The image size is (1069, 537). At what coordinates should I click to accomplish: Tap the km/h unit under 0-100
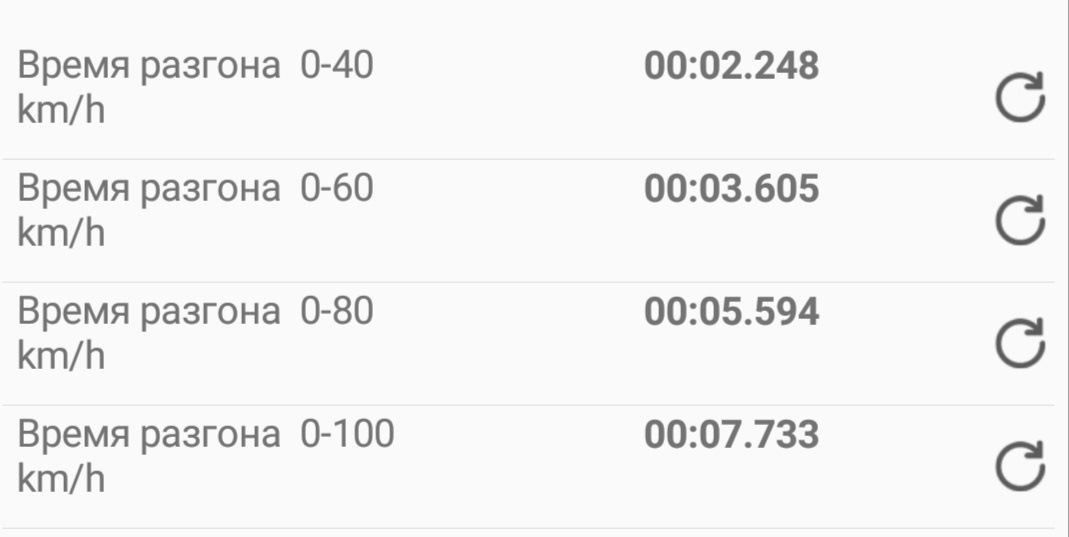click(x=61, y=480)
